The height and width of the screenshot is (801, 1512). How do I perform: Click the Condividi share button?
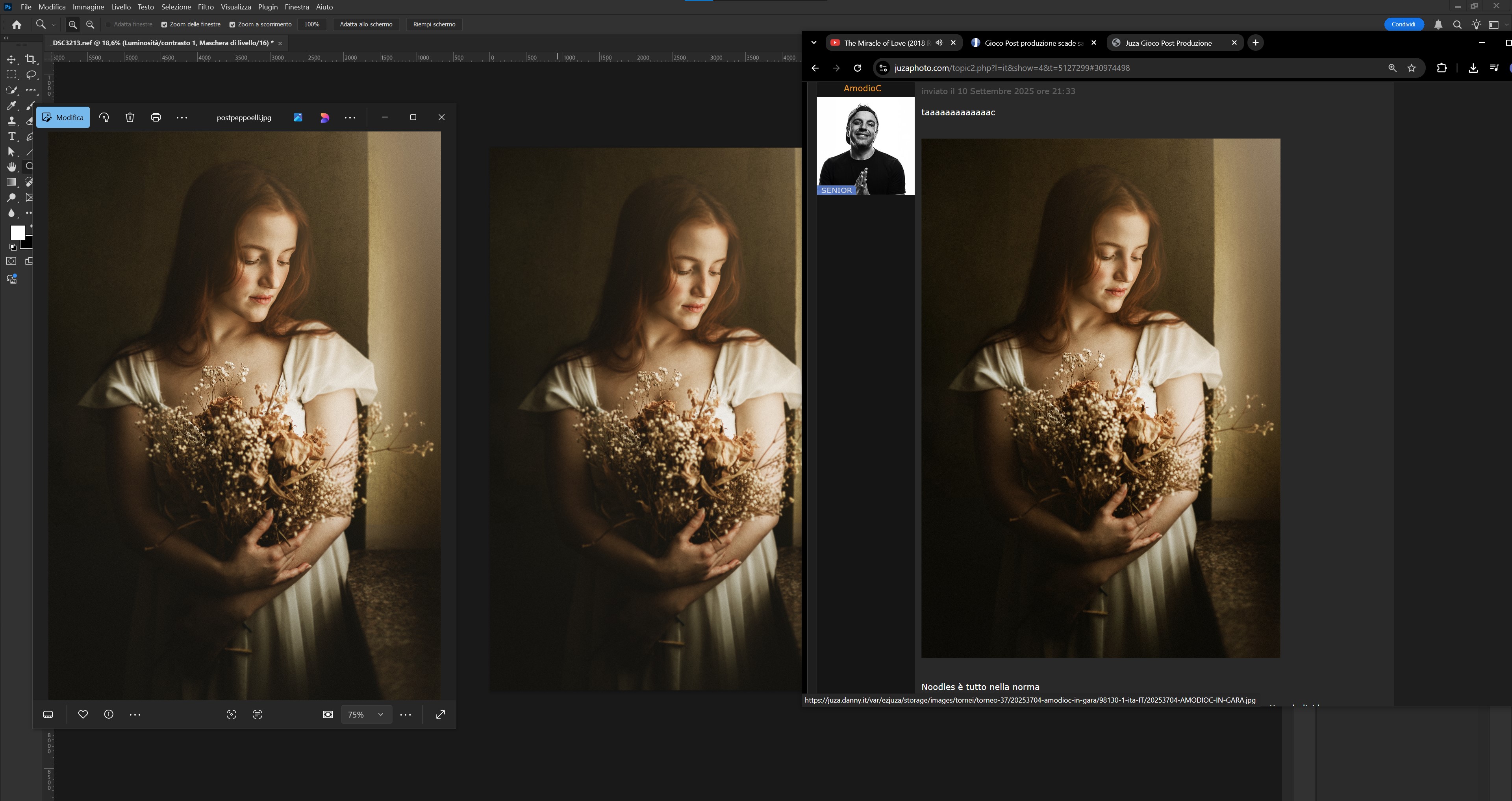[1403, 25]
